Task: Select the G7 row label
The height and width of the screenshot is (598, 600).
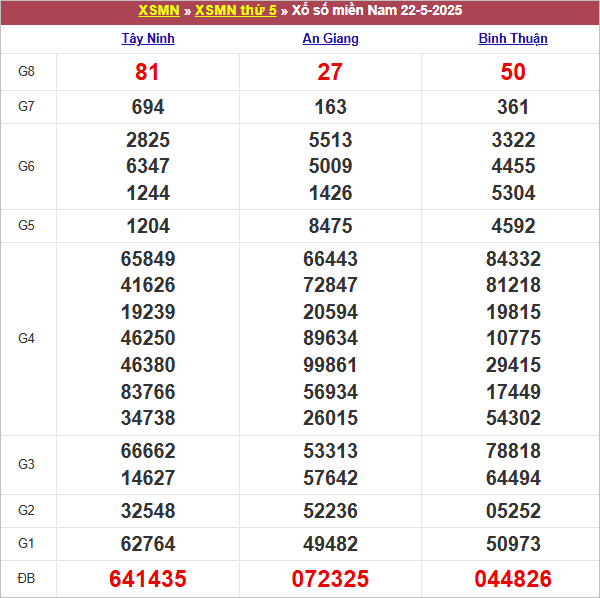Action: click(x=26, y=106)
